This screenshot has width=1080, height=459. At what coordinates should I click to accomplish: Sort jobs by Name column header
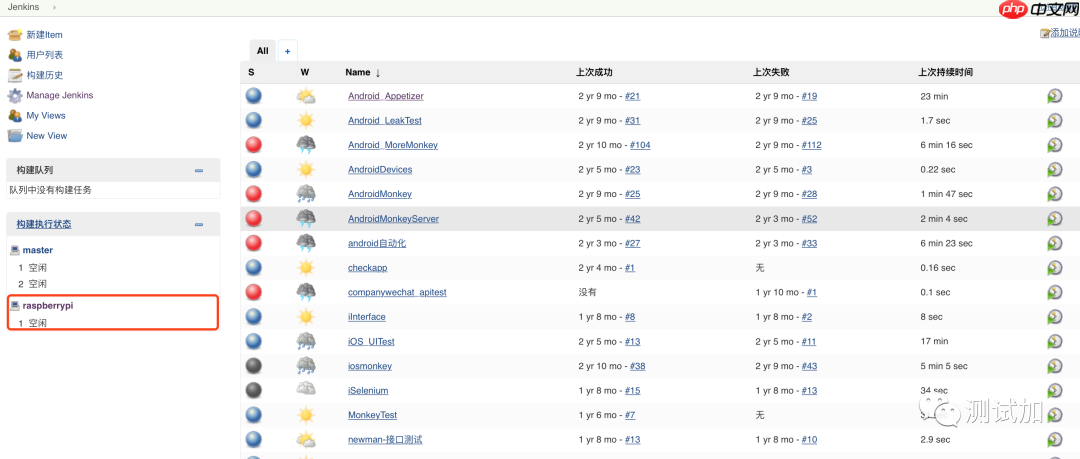(x=358, y=72)
